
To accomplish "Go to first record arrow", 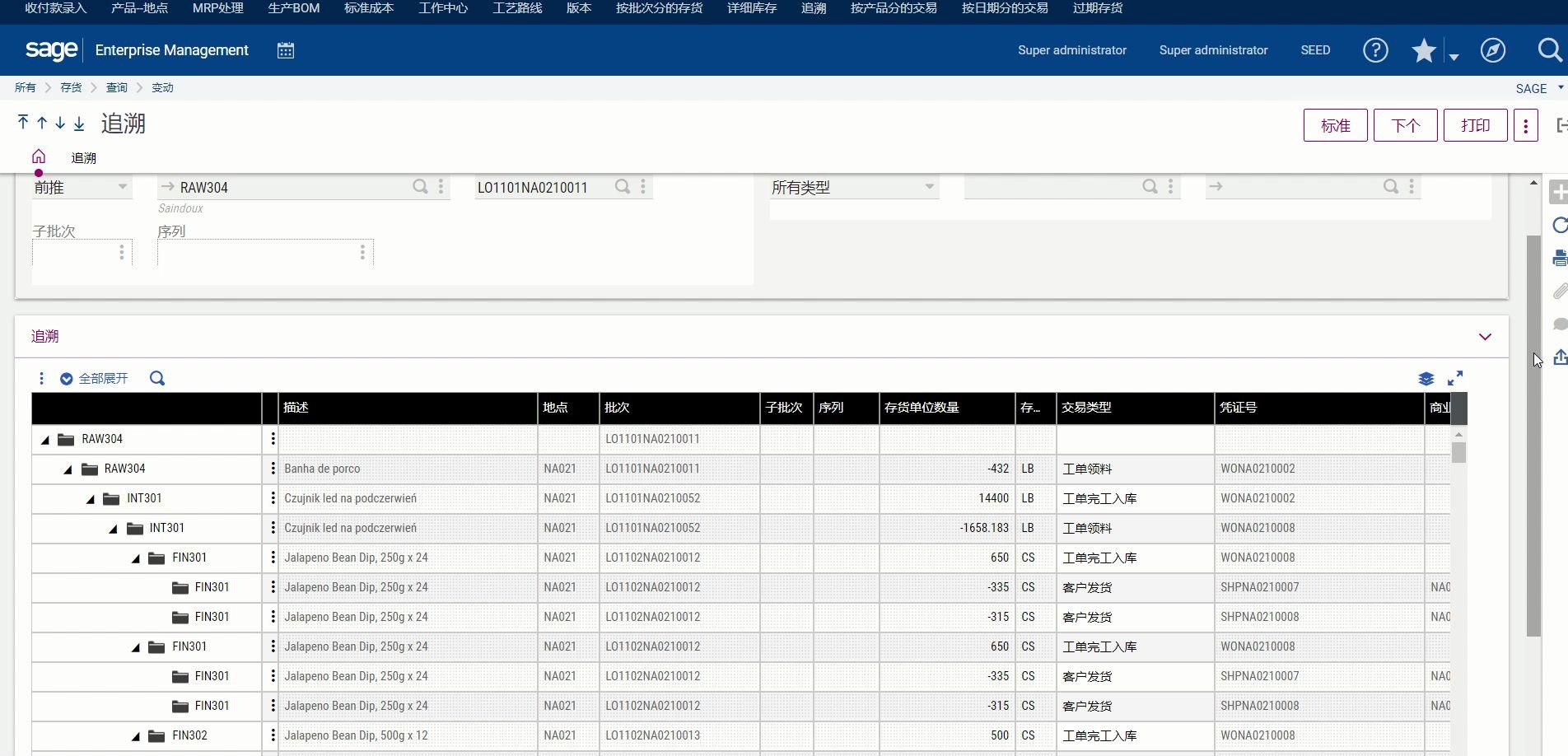I will pos(23,123).
